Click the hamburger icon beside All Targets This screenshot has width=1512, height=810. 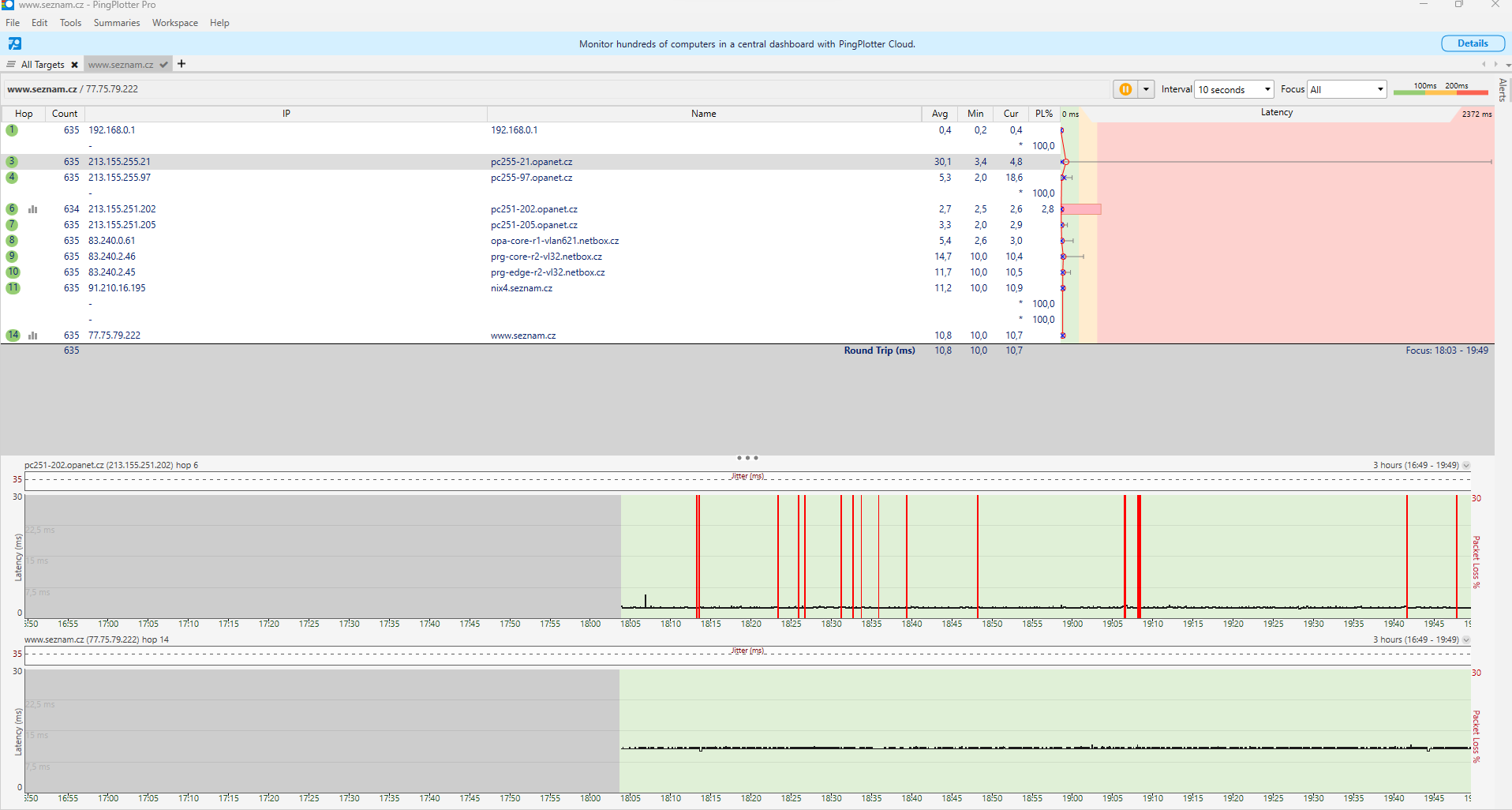click(x=11, y=65)
